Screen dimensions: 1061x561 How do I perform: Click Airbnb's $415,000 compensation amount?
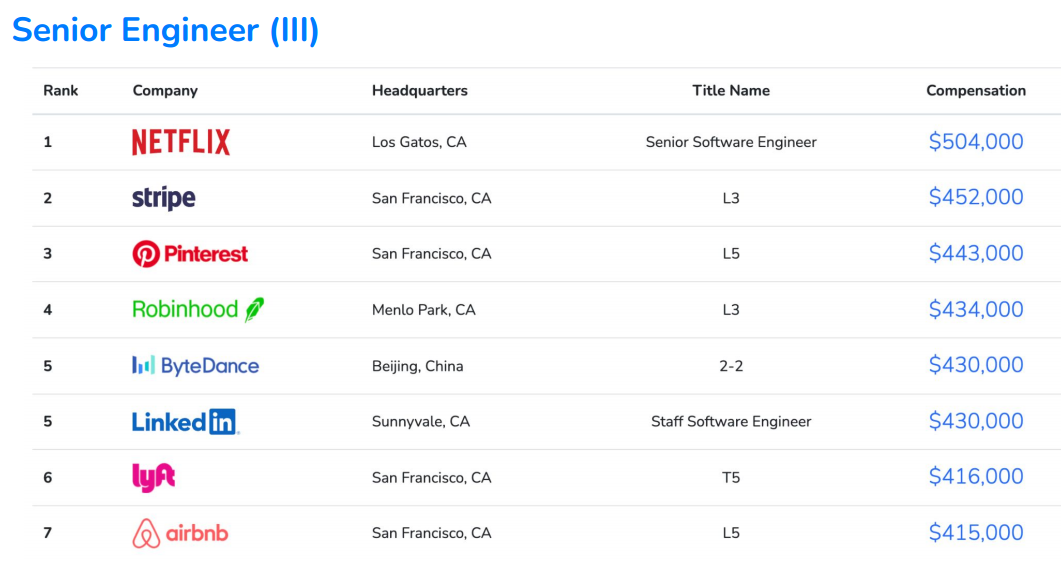pos(975,533)
